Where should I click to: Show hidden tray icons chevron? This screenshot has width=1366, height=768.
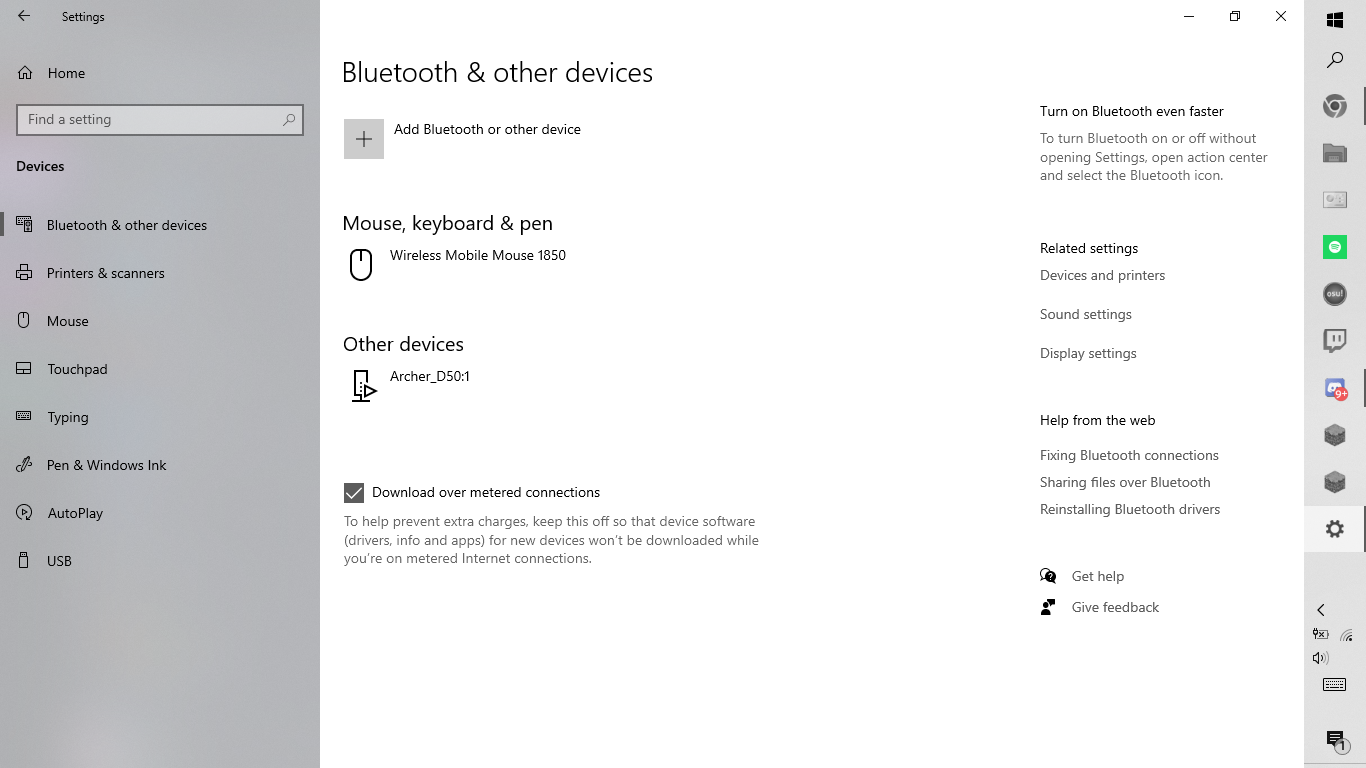(x=1321, y=610)
